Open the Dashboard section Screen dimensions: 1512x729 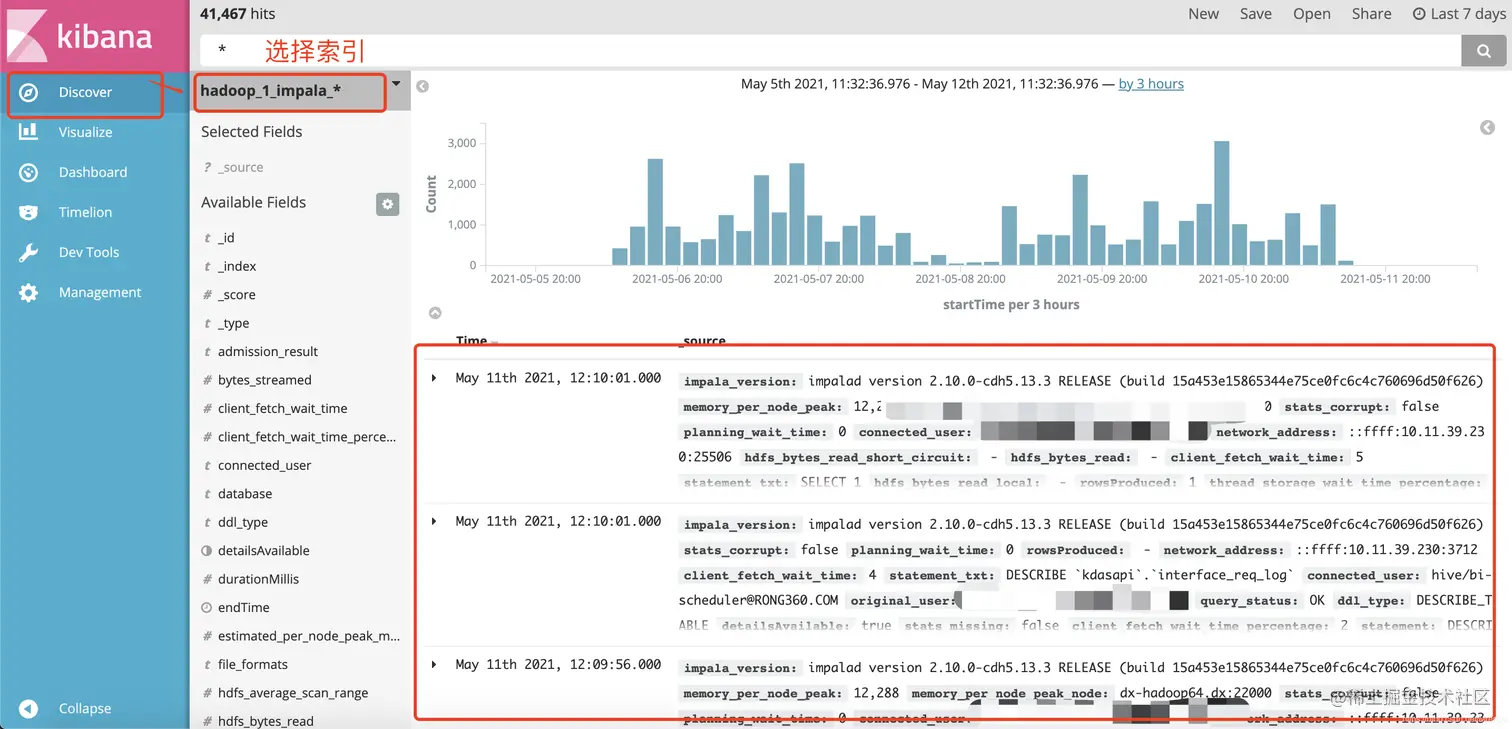coord(92,172)
